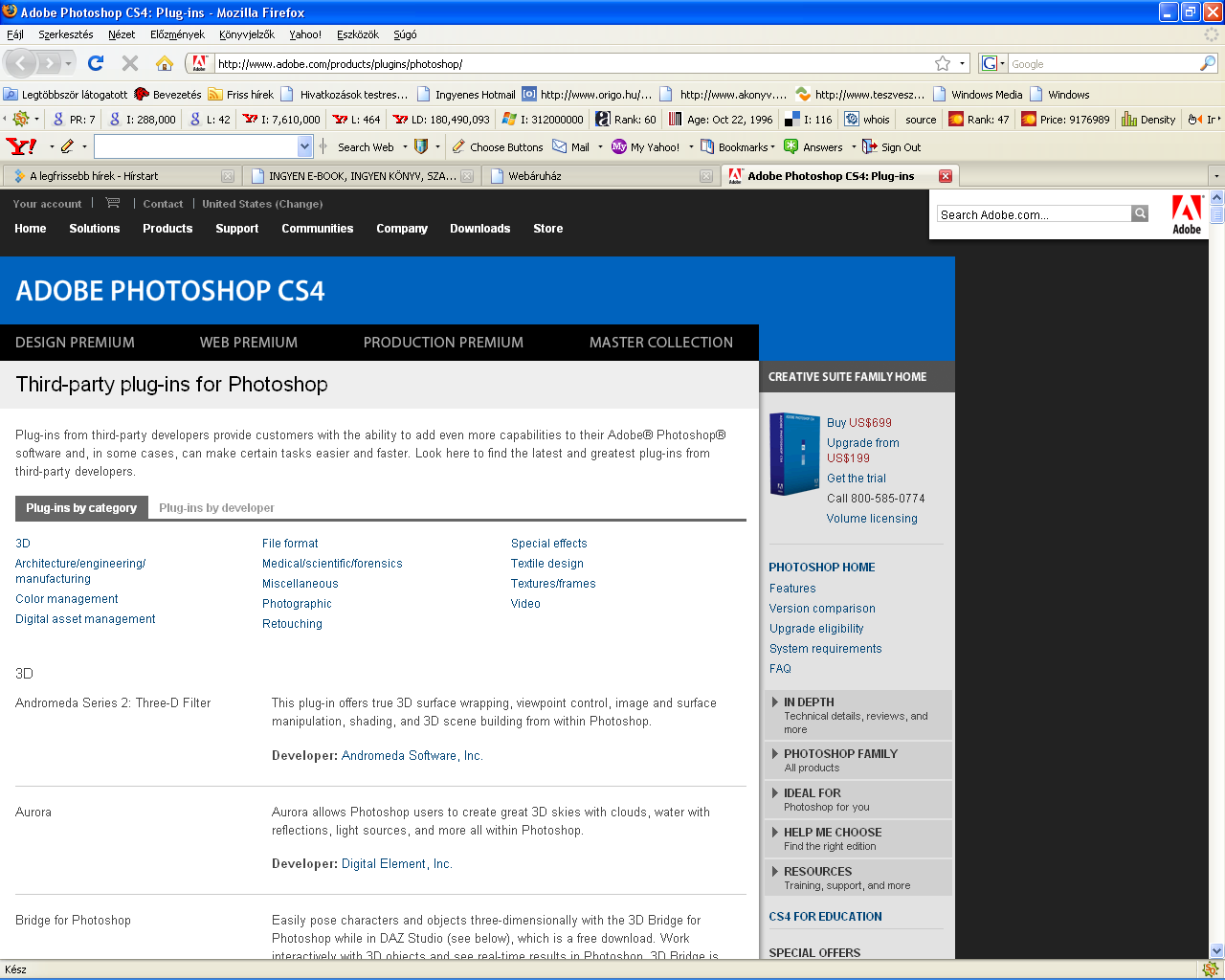
Task: Click the Choose Buttons pencil item
Action: (x=497, y=146)
